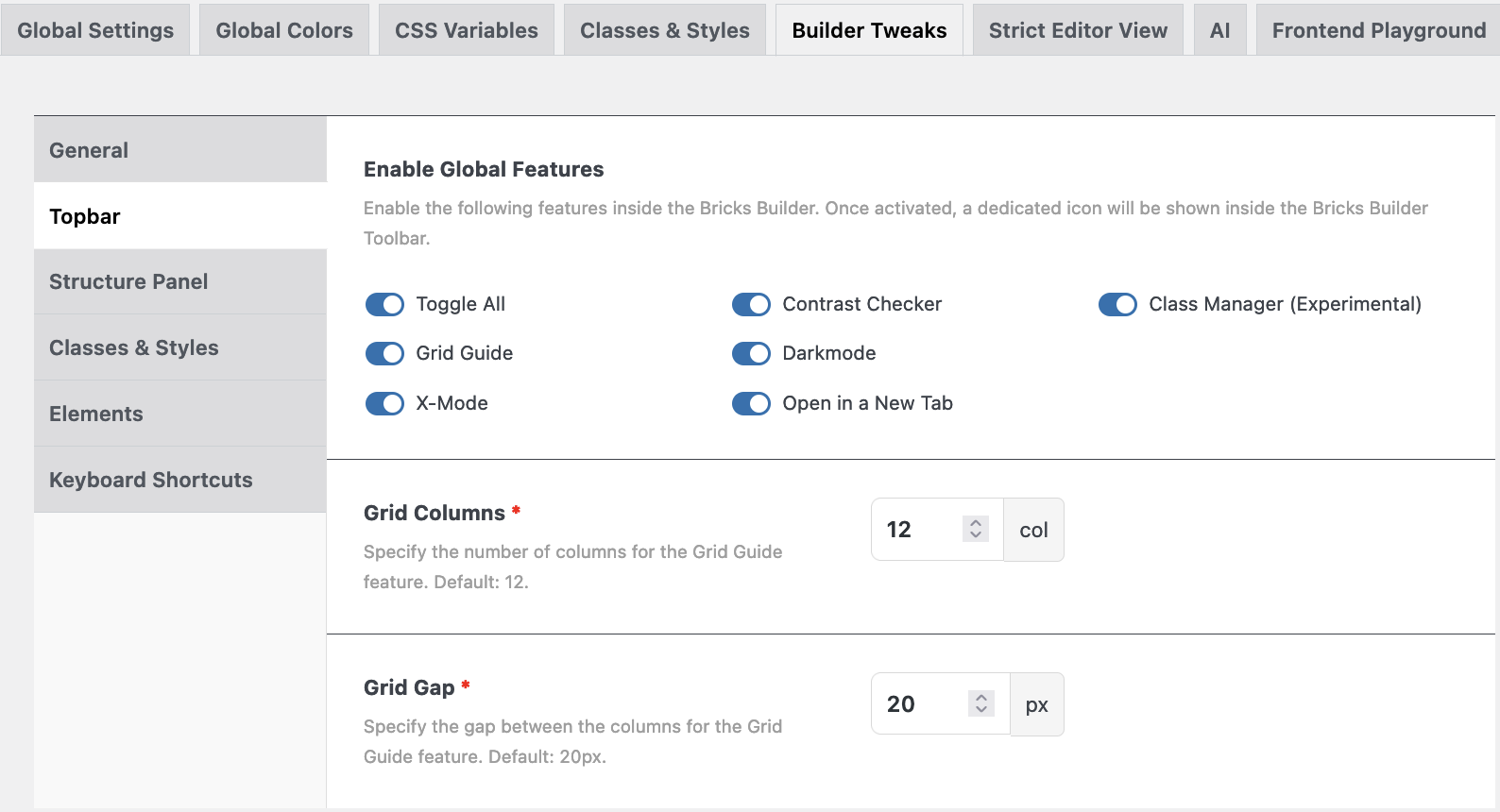Click the Grid Gap number field

tap(941, 704)
